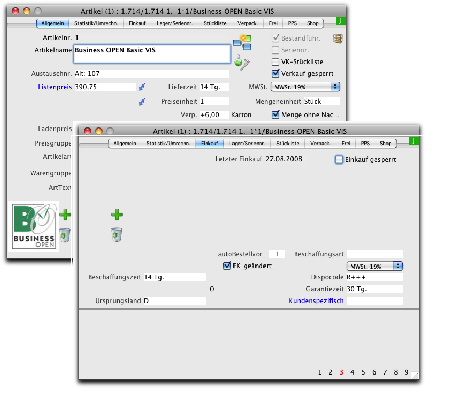Image resolution: width=450 pixels, height=394 pixels.
Task: Click the Business Open logo thumbnail
Action: pyautogui.click(x=34, y=227)
